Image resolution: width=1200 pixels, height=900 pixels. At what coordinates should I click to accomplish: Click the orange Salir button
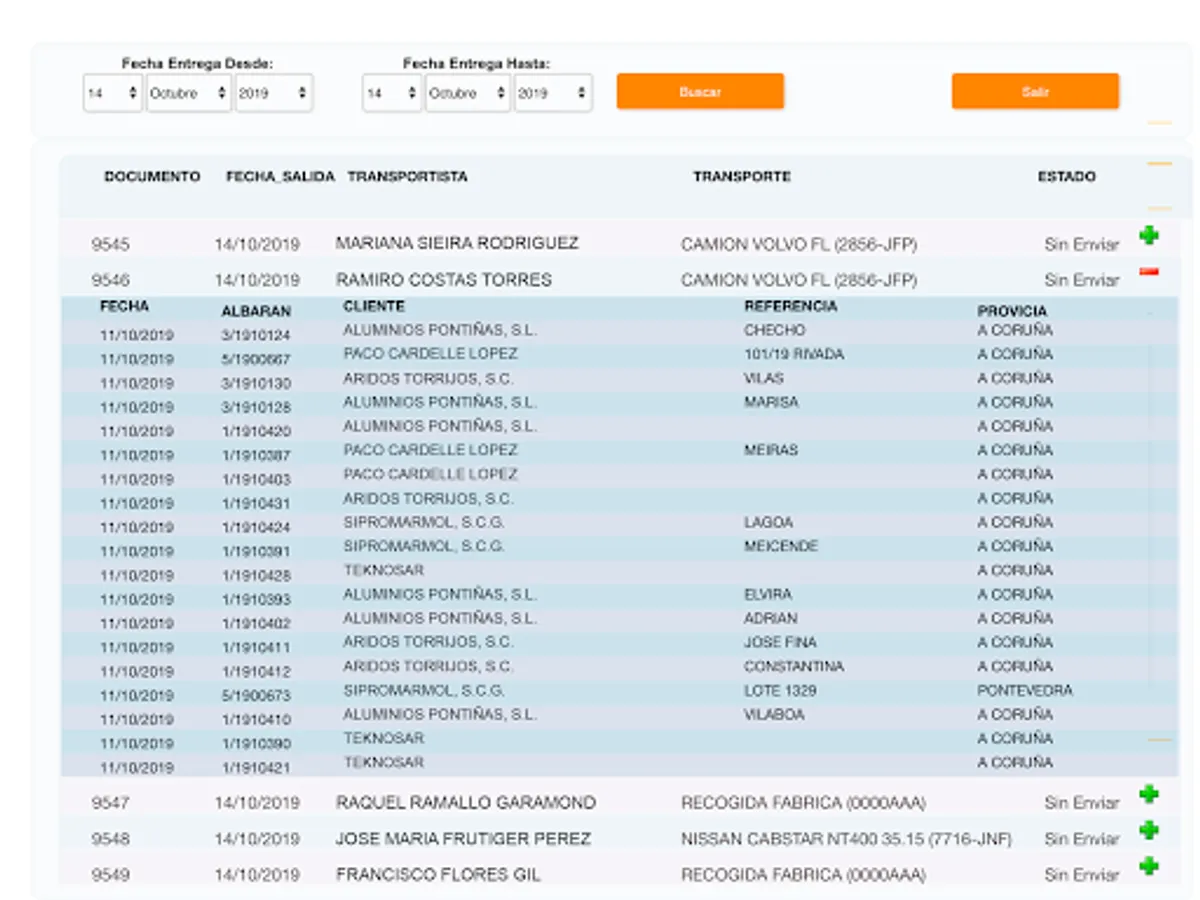[x=1035, y=91]
